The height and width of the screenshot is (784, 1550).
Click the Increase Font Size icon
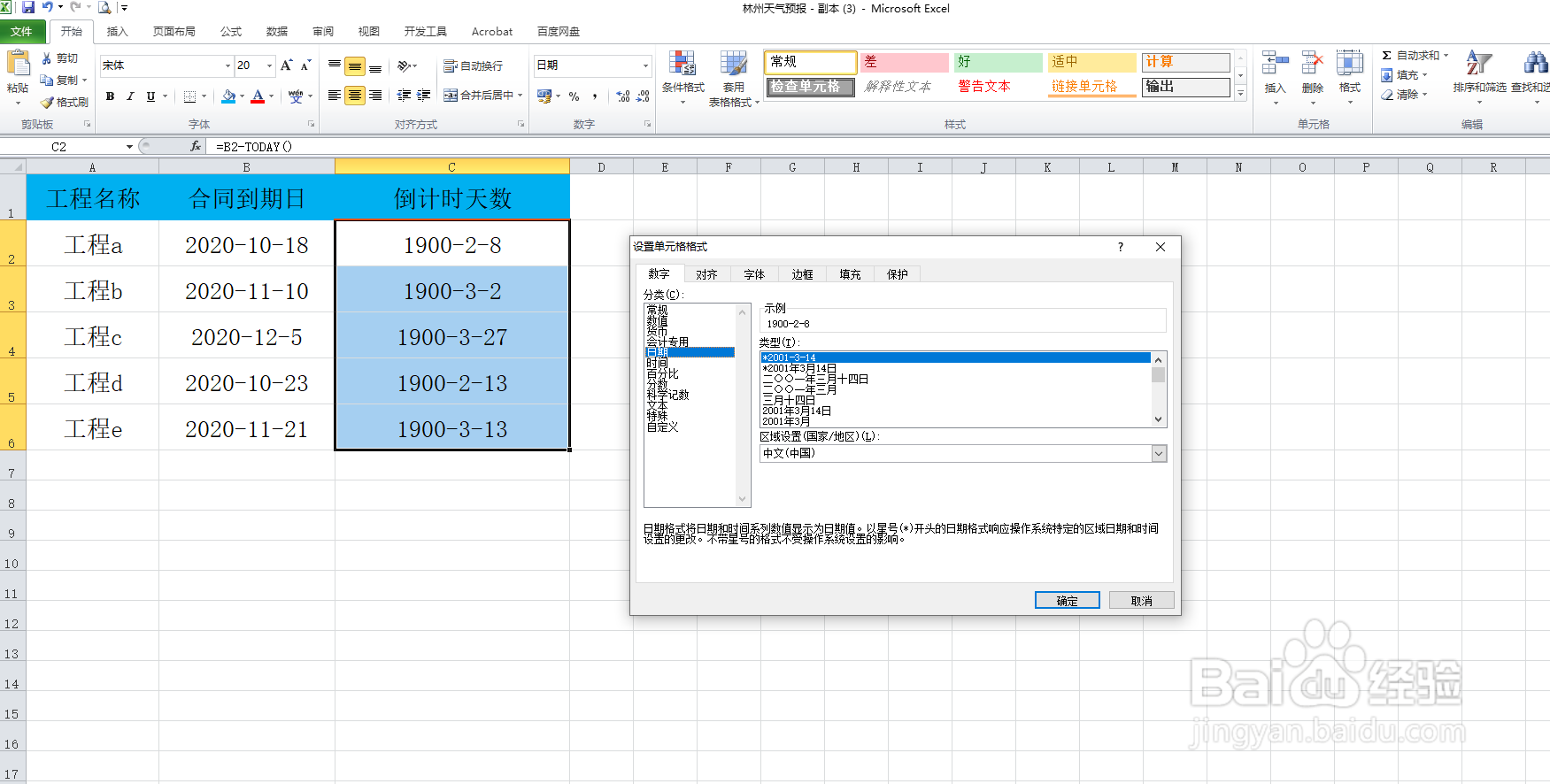(286, 65)
